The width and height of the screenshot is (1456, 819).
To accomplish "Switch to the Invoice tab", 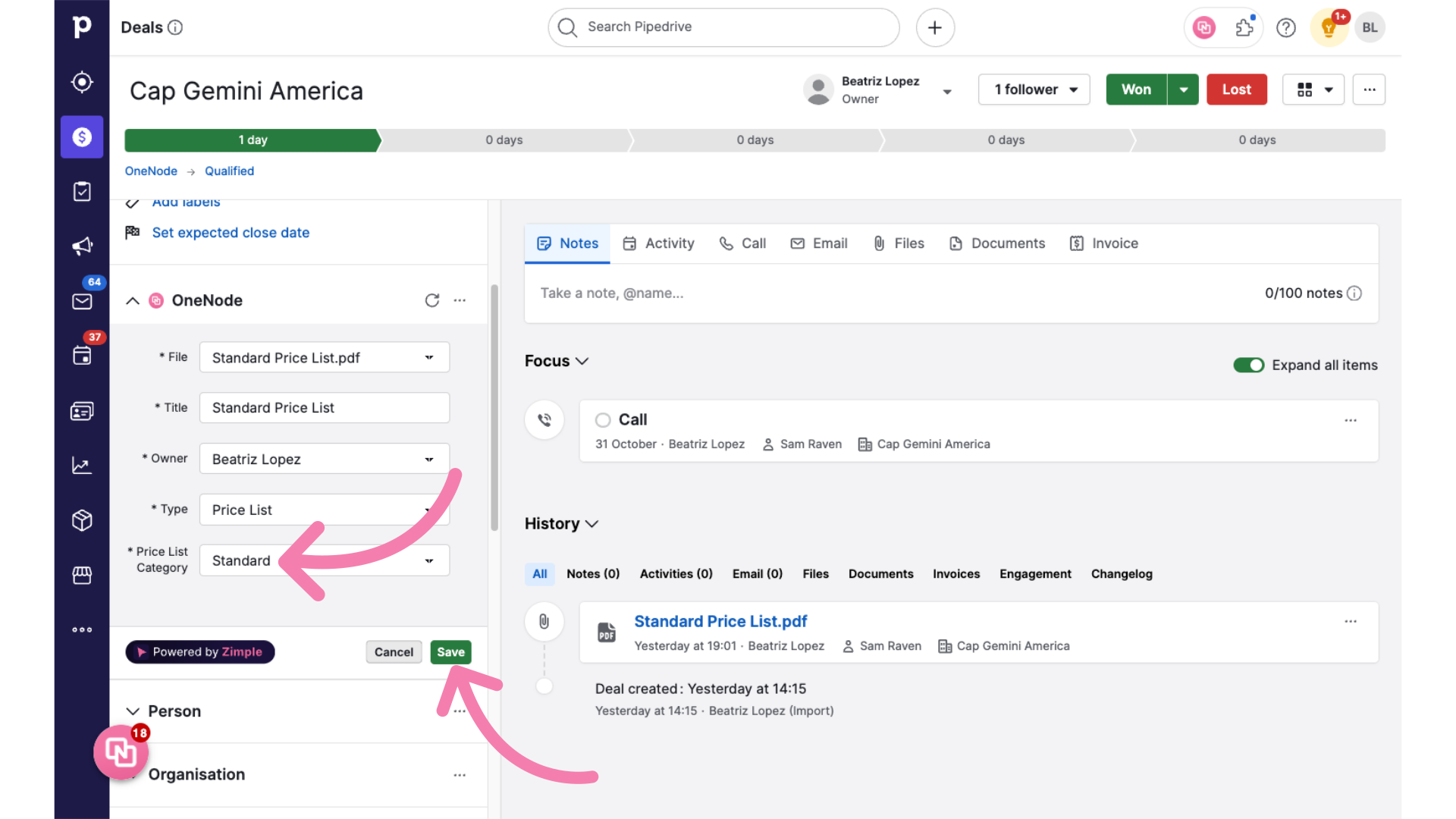I will pyautogui.click(x=1104, y=243).
